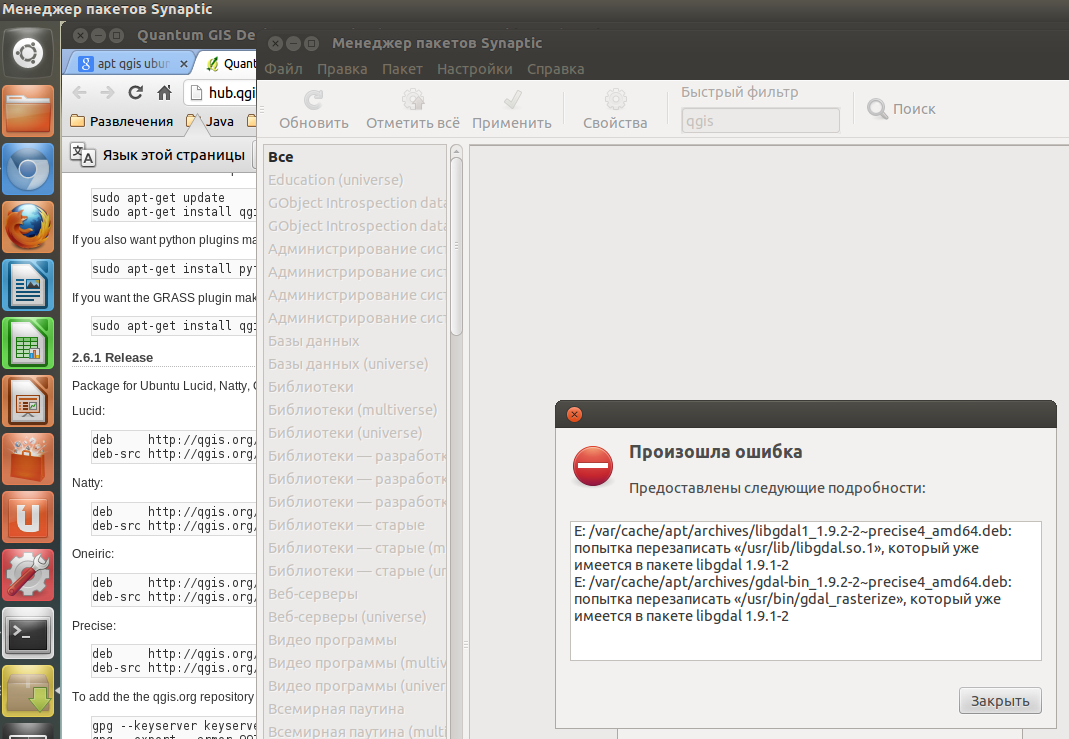1069x739 pixels.
Task: Open the Справка menu
Action: (x=556, y=69)
